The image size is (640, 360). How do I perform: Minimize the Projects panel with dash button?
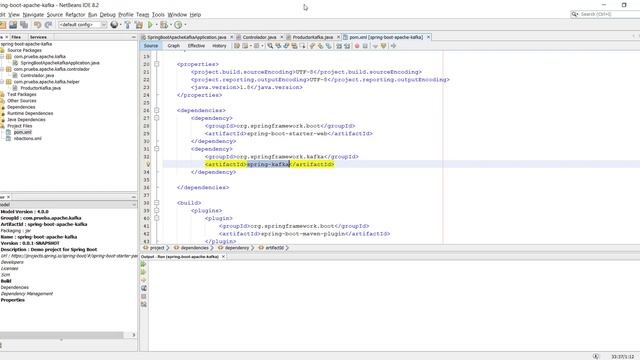(x=133, y=37)
